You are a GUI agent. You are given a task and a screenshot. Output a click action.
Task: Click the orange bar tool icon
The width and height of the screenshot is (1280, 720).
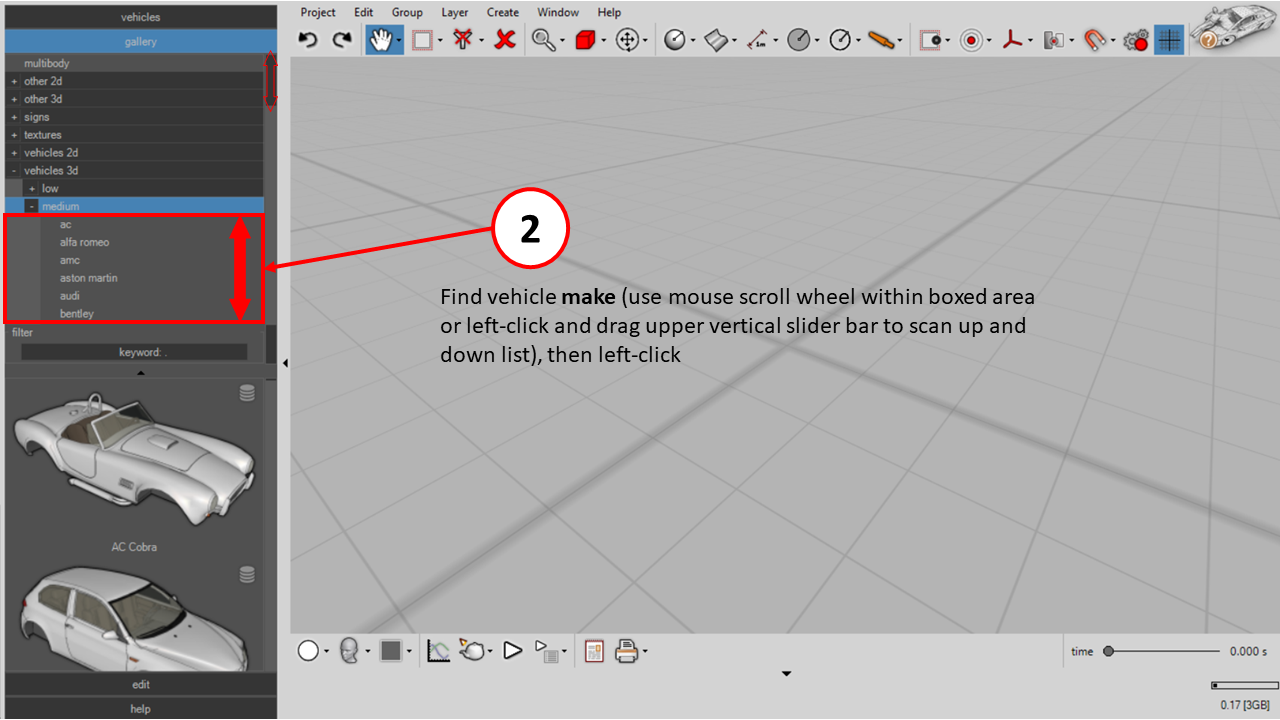pyautogui.click(x=880, y=40)
